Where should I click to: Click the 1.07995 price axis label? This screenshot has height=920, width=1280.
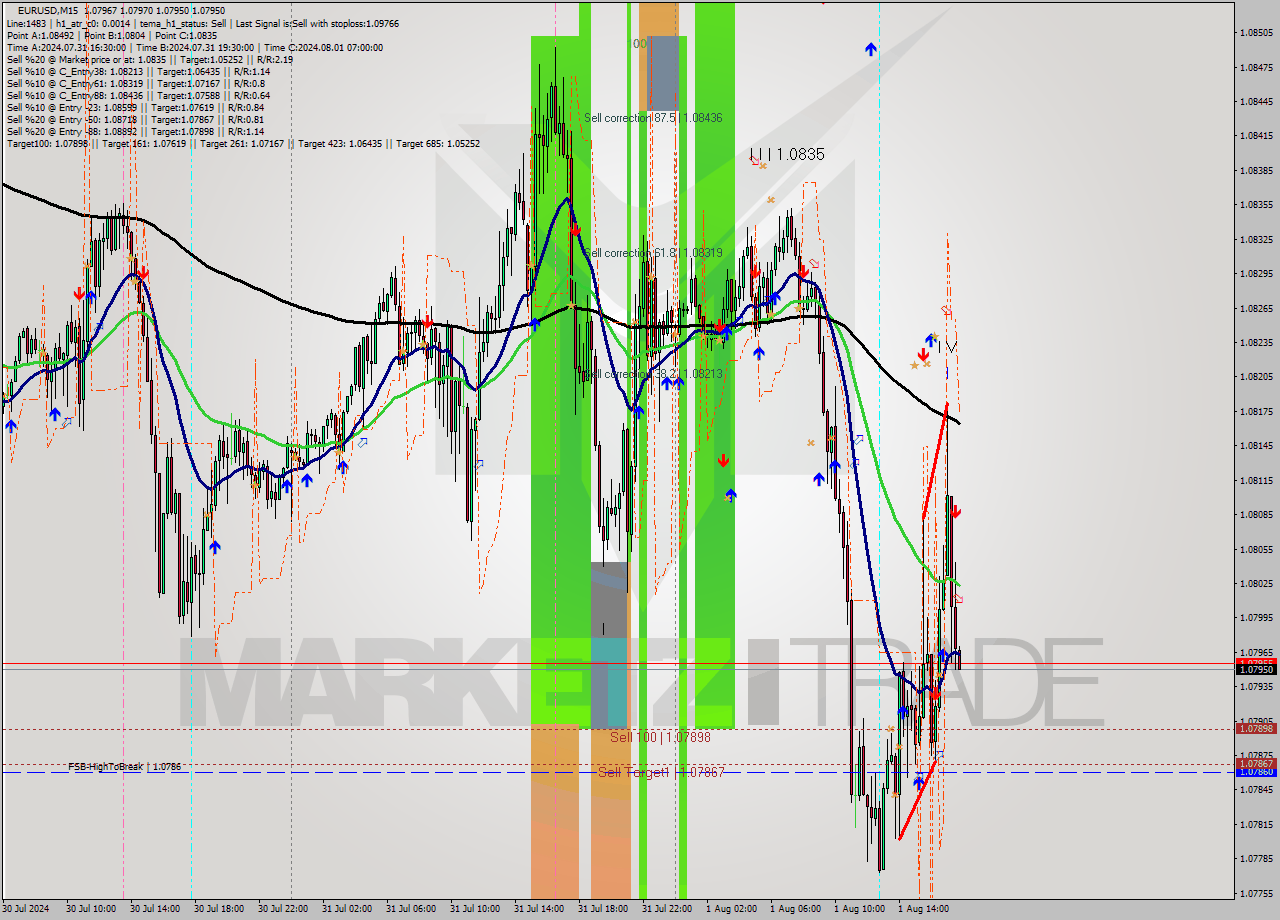(x=1256, y=618)
